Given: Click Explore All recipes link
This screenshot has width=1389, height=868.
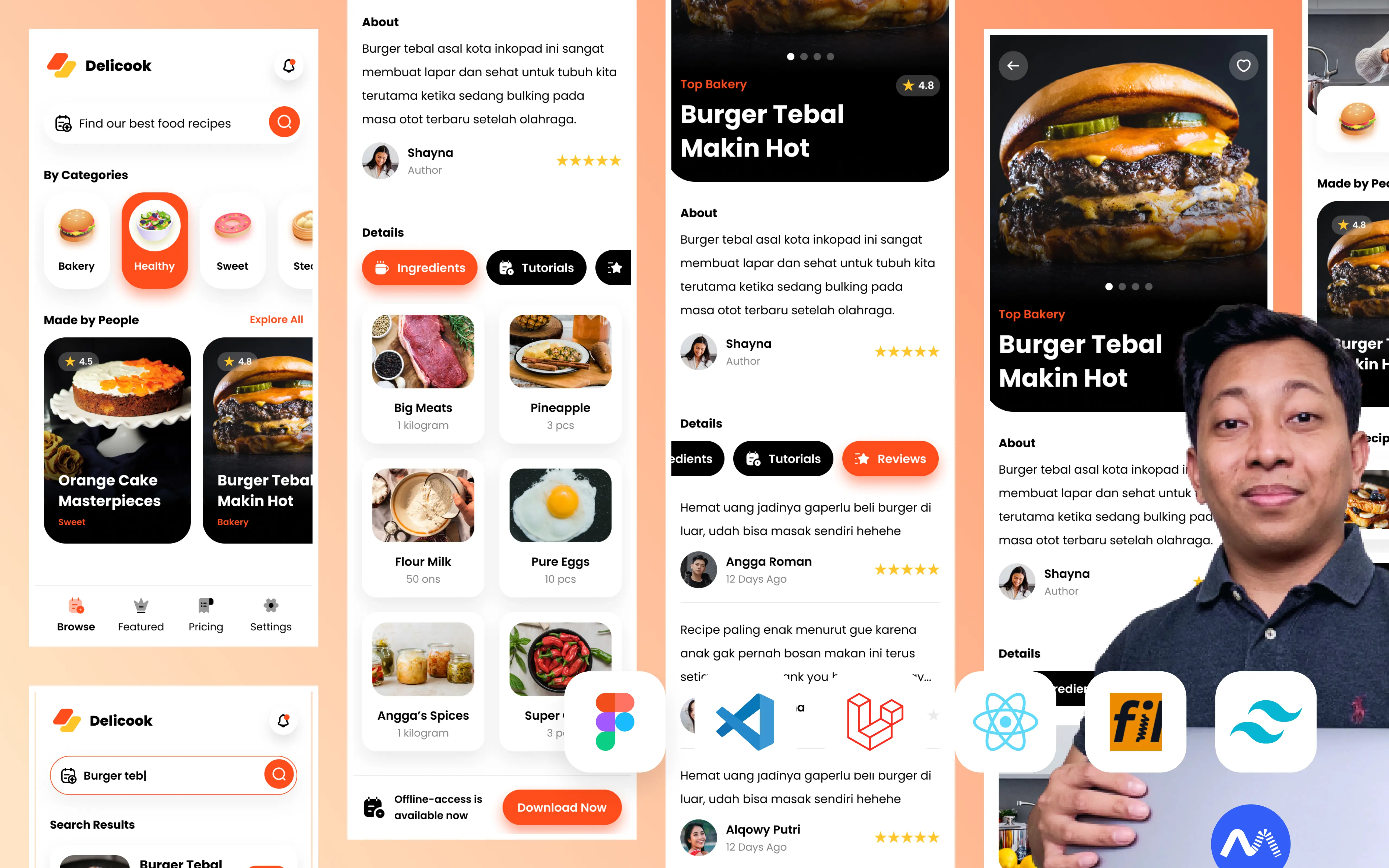Looking at the screenshot, I should [x=276, y=319].
